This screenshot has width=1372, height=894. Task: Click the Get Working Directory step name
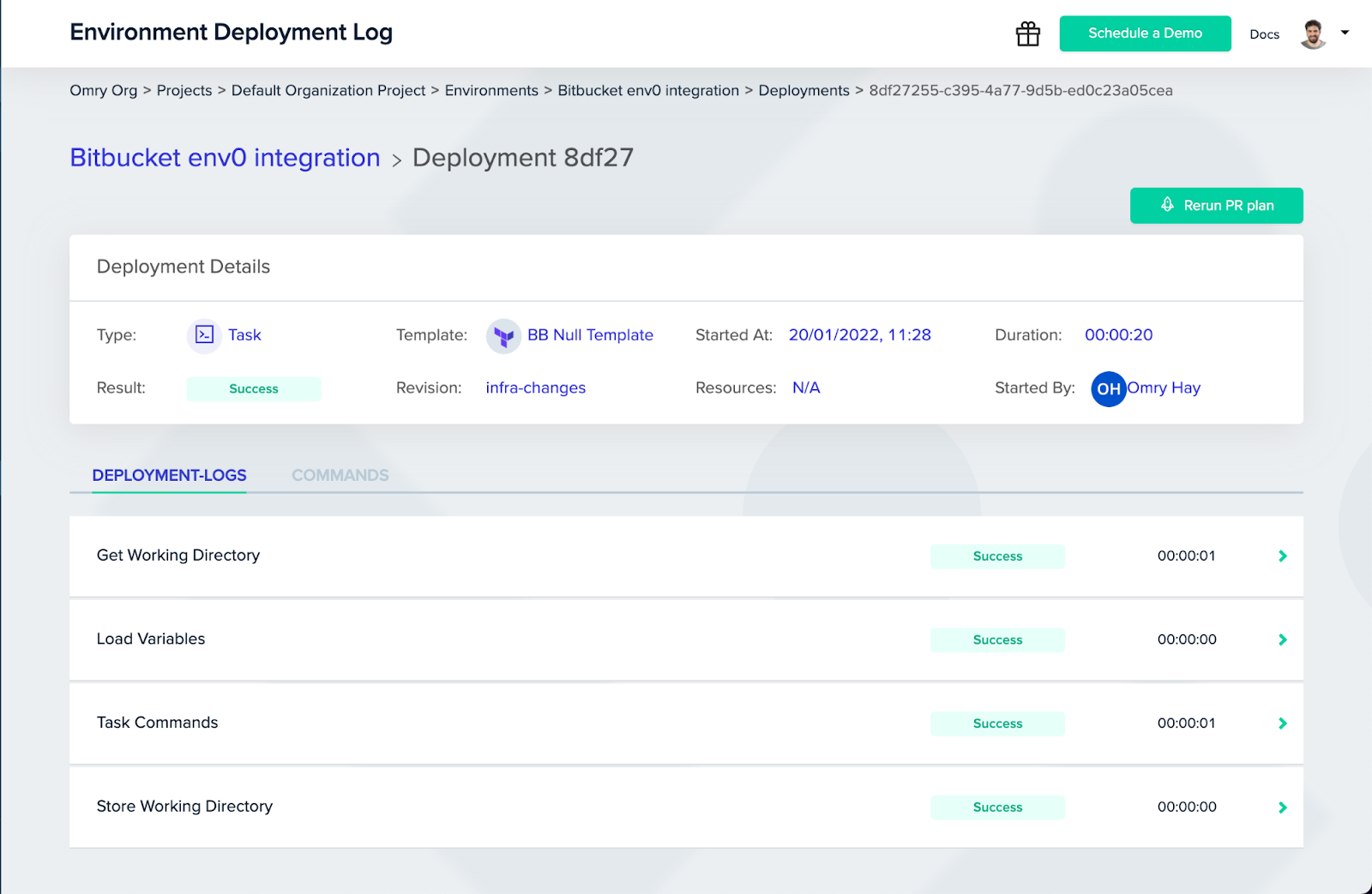coord(178,555)
